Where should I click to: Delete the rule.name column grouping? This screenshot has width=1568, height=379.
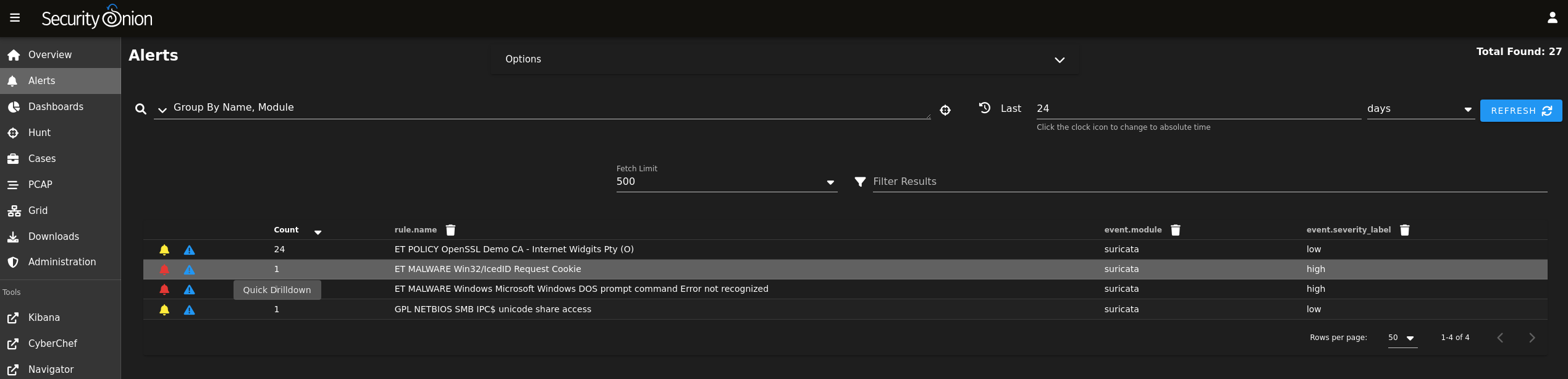[450, 230]
